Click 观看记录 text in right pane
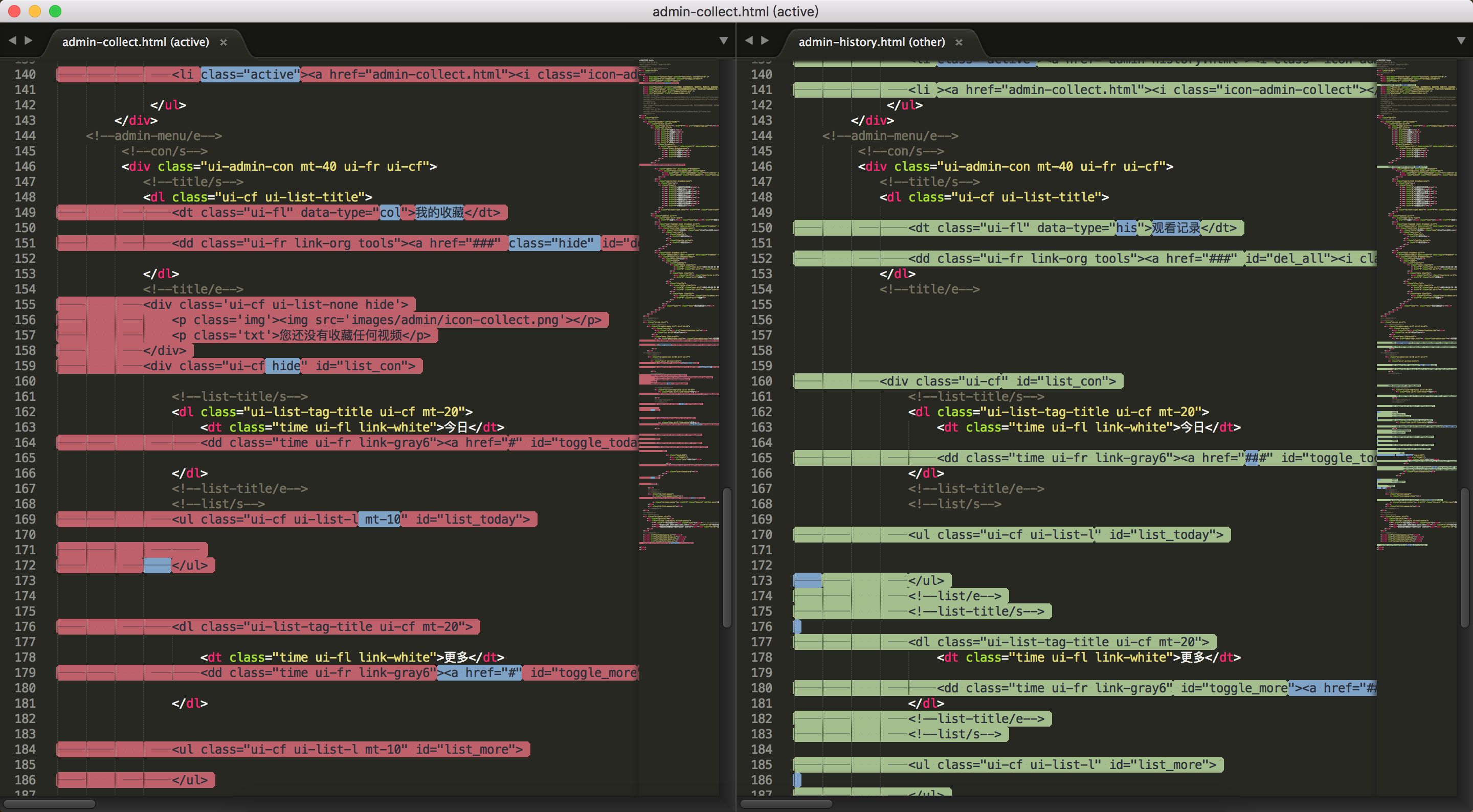 [1176, 228]
